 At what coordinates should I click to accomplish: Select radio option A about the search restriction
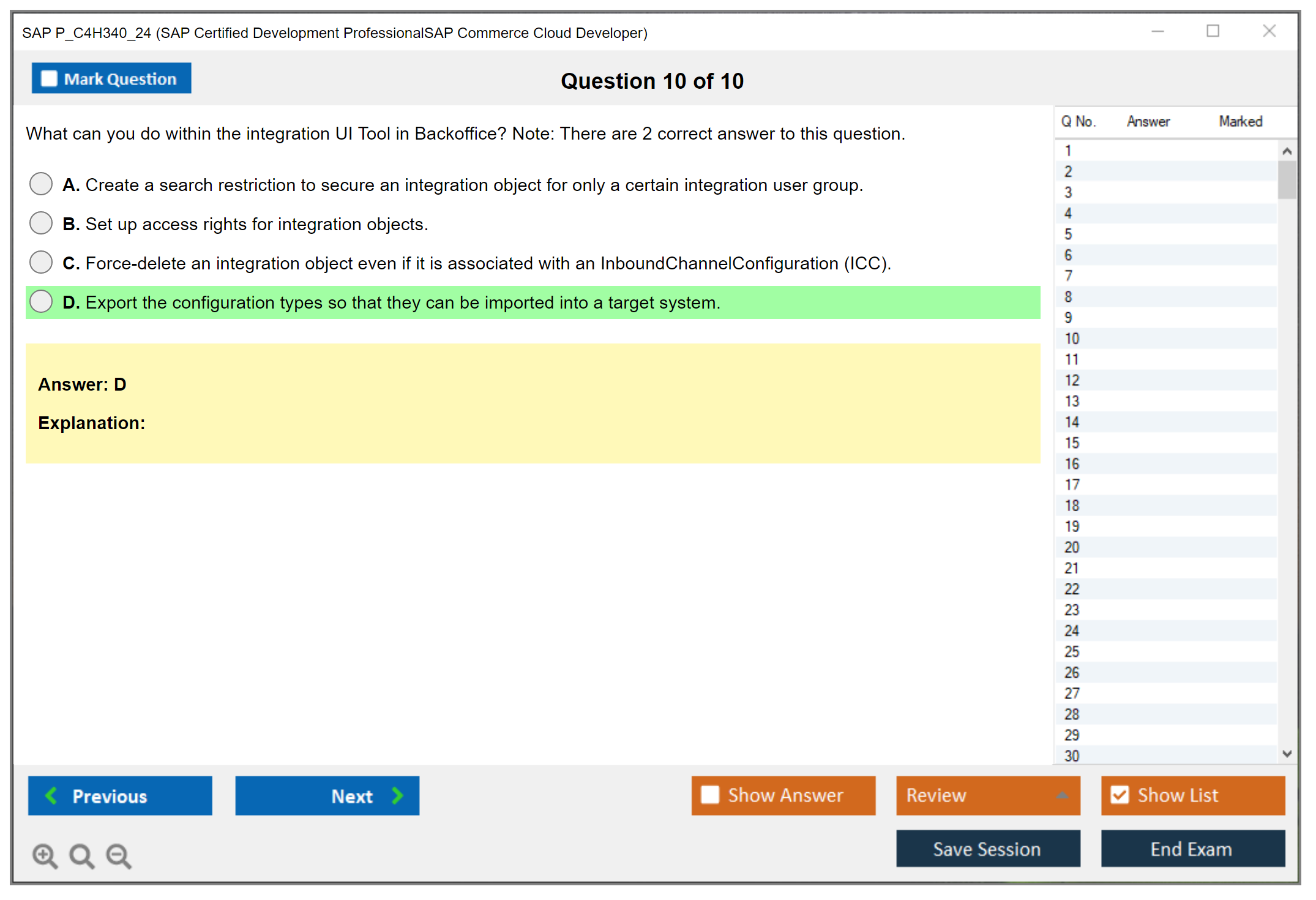(x=41, y=184)
